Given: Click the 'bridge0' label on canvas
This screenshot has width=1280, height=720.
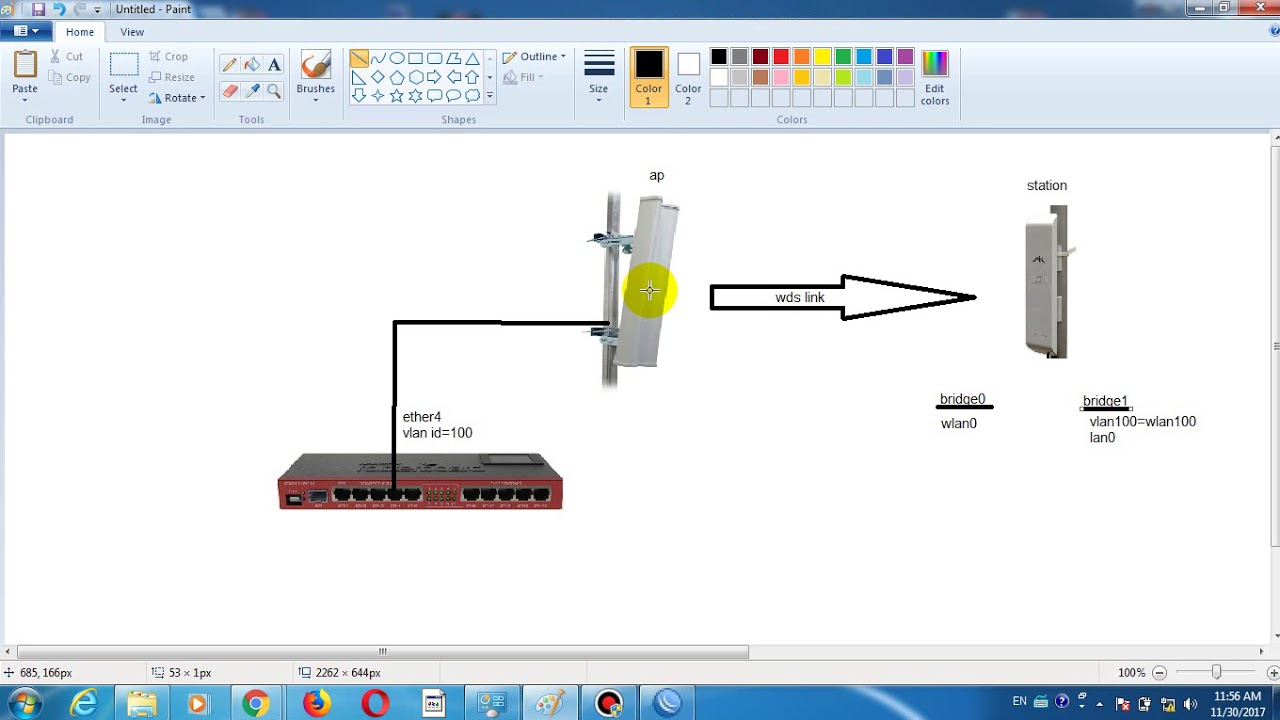Looking at the screenshot, I should (962, 399).
